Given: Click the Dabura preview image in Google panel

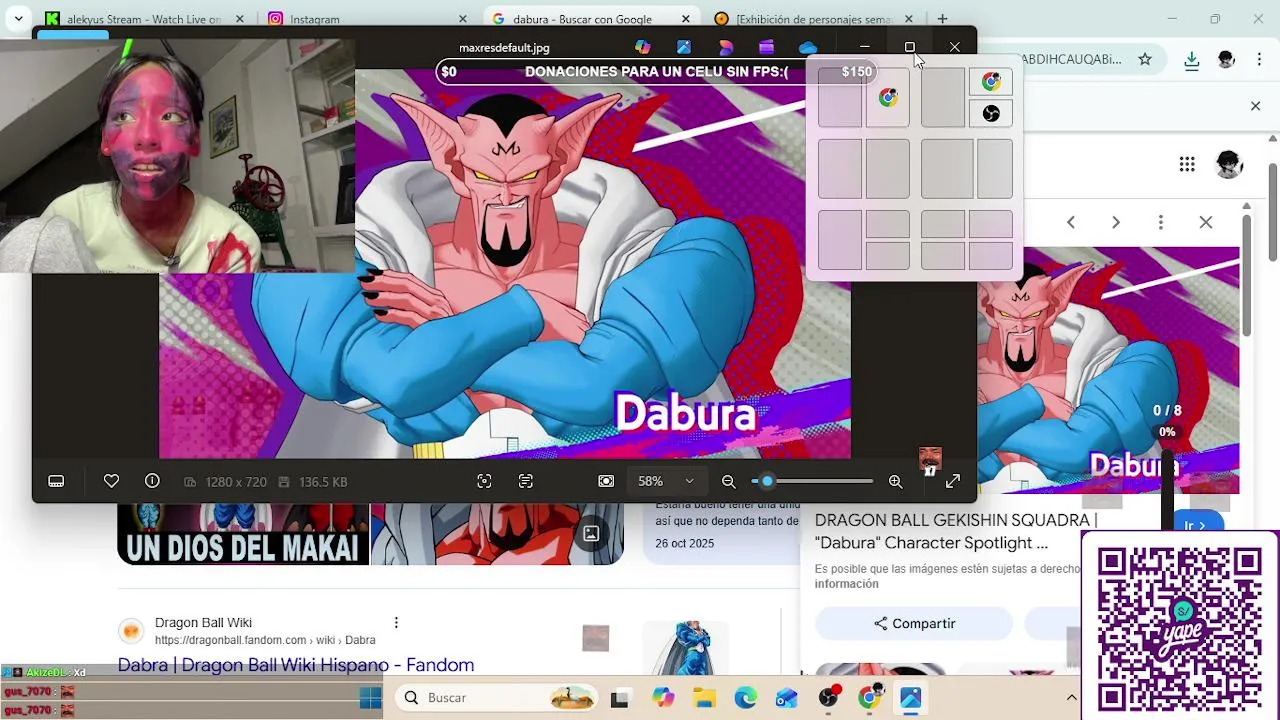Looking at the screenshot, I should [x=1108, y=370].
